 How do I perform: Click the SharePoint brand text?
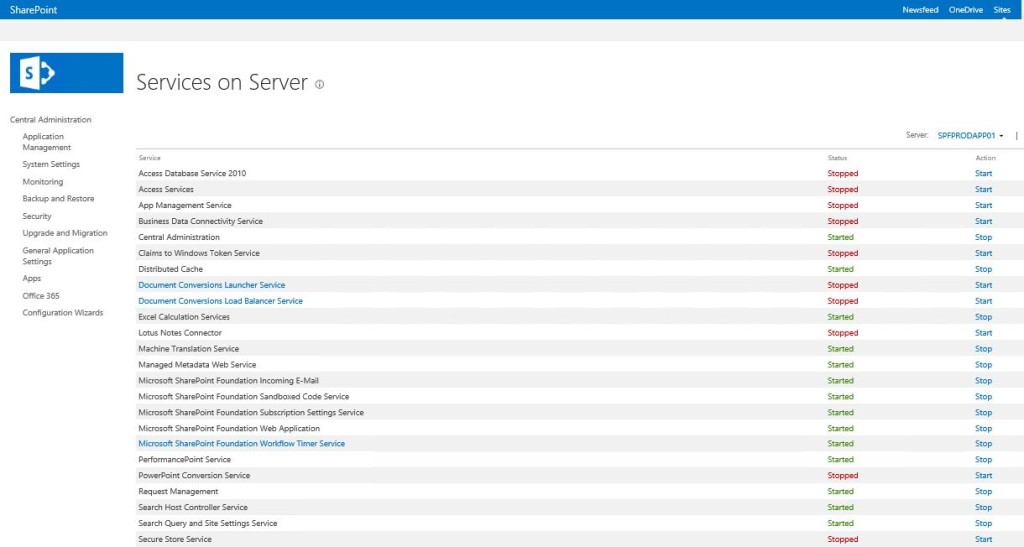(x=33, y=10)
